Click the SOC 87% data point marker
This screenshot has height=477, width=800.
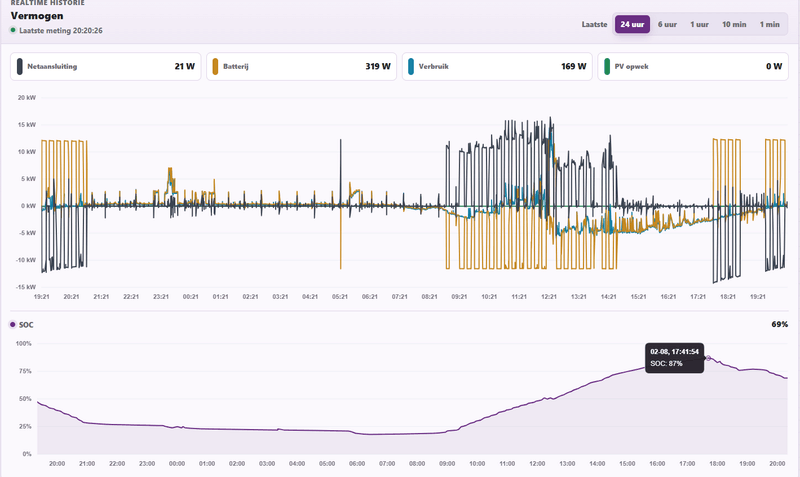pyautogui.click(x=708, y=358)
